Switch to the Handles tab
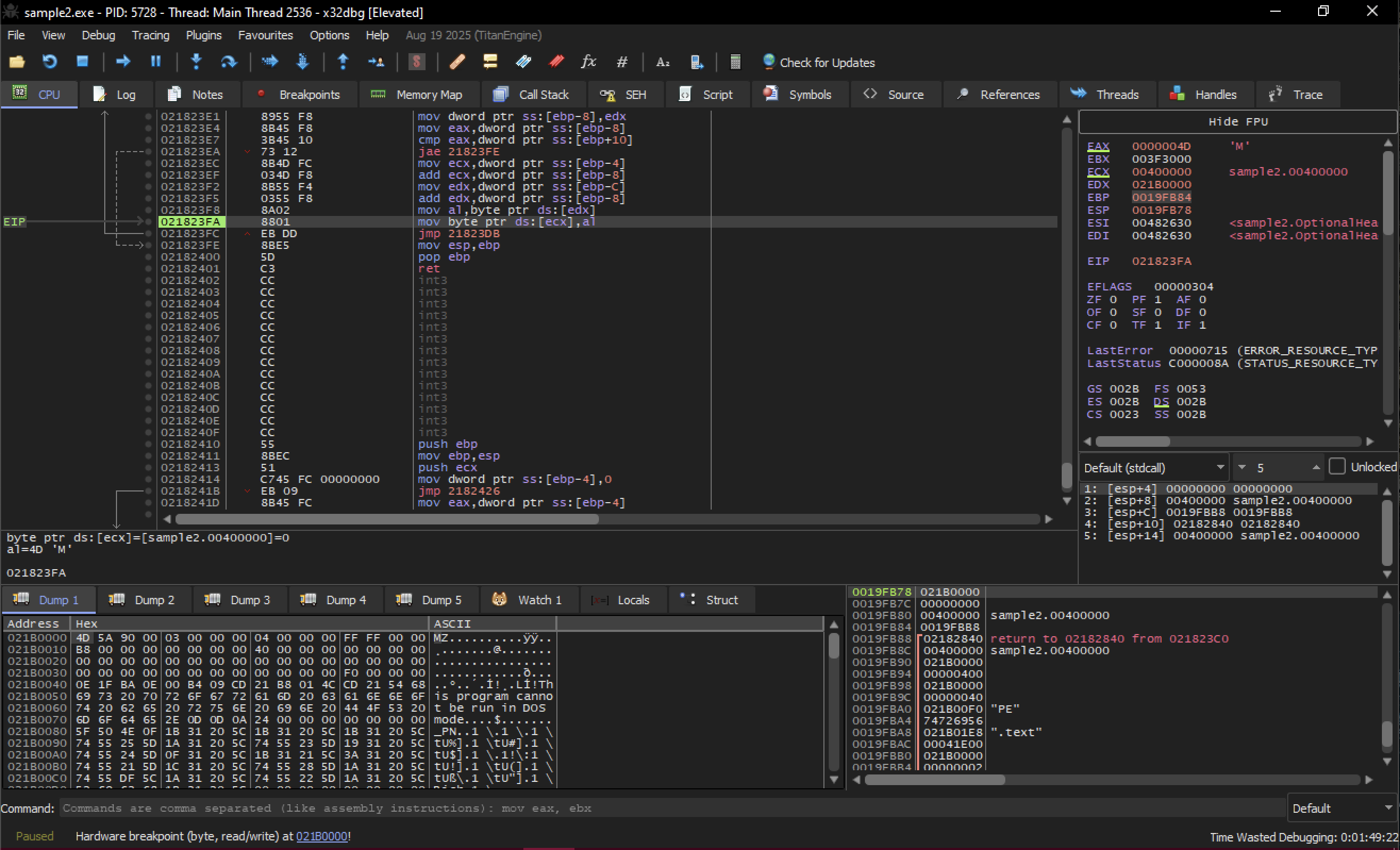The image size is (1400, 850). (1205, 94)
